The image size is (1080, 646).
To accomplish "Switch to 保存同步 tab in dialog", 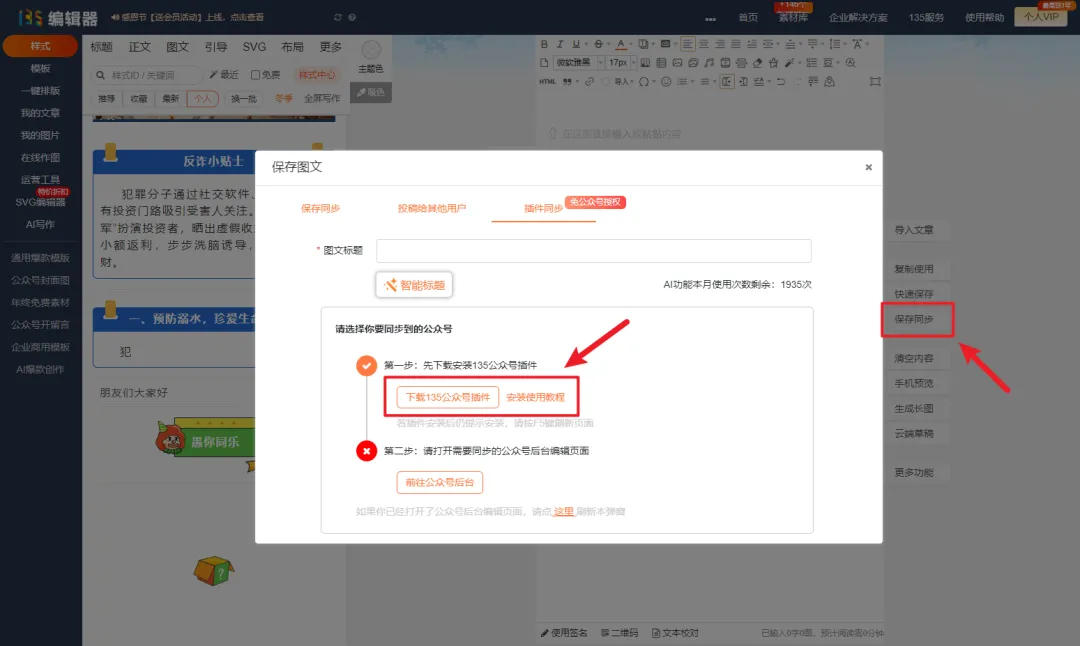I will [320, 208].
